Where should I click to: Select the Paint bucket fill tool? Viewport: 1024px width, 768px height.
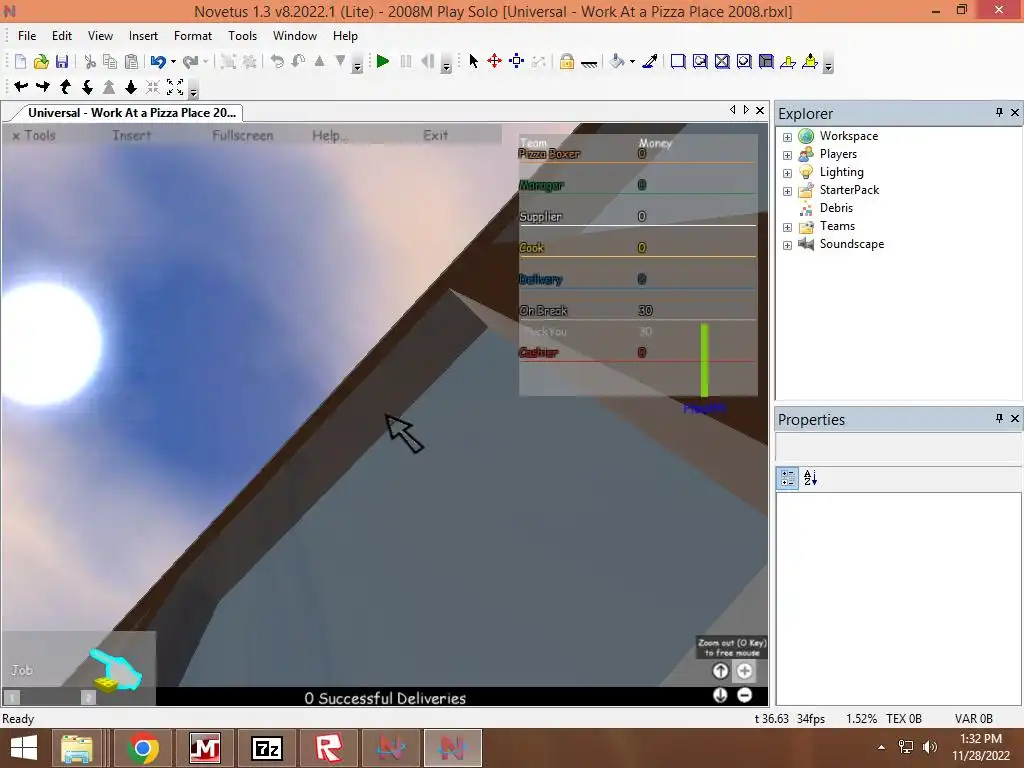tap(616, 61)
